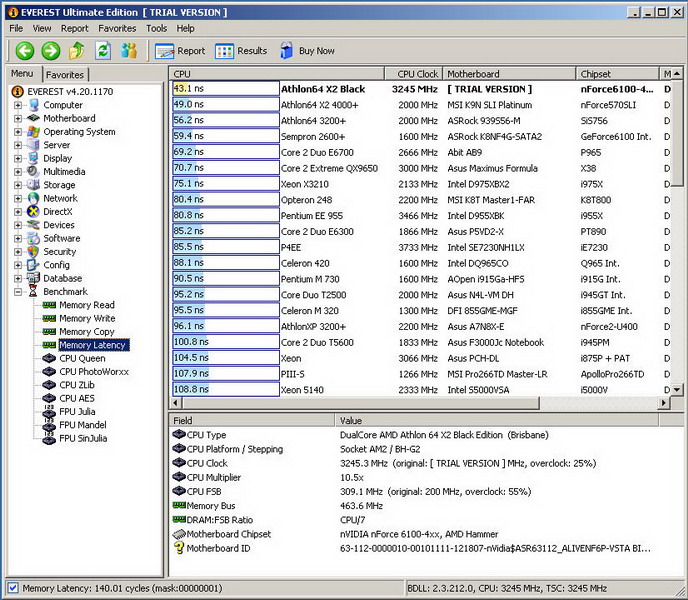688x600 pixels.
Task: Click the Report toolbar button
Action: click(x=180, y=51)
